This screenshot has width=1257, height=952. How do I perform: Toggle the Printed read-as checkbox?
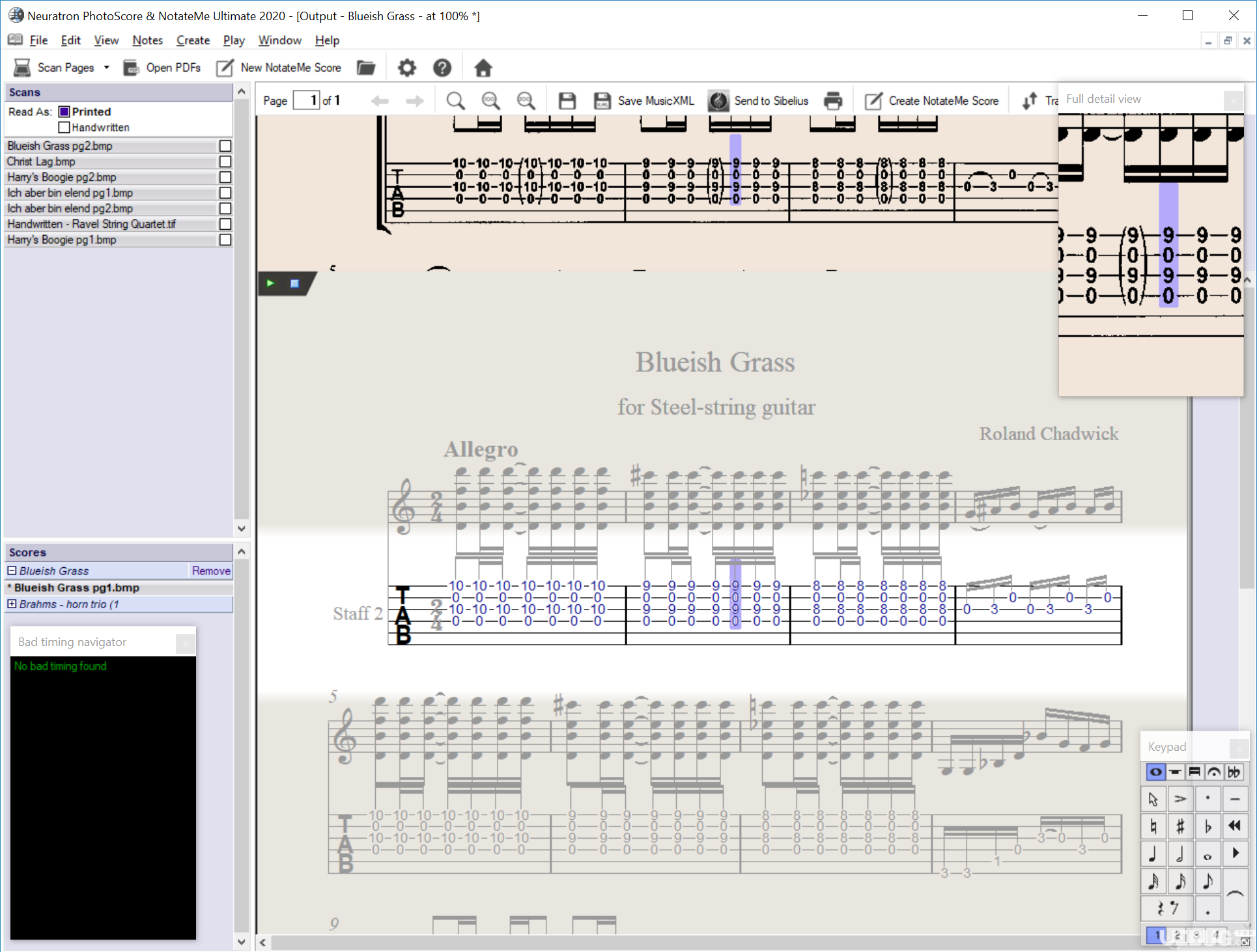coord(65,111)
